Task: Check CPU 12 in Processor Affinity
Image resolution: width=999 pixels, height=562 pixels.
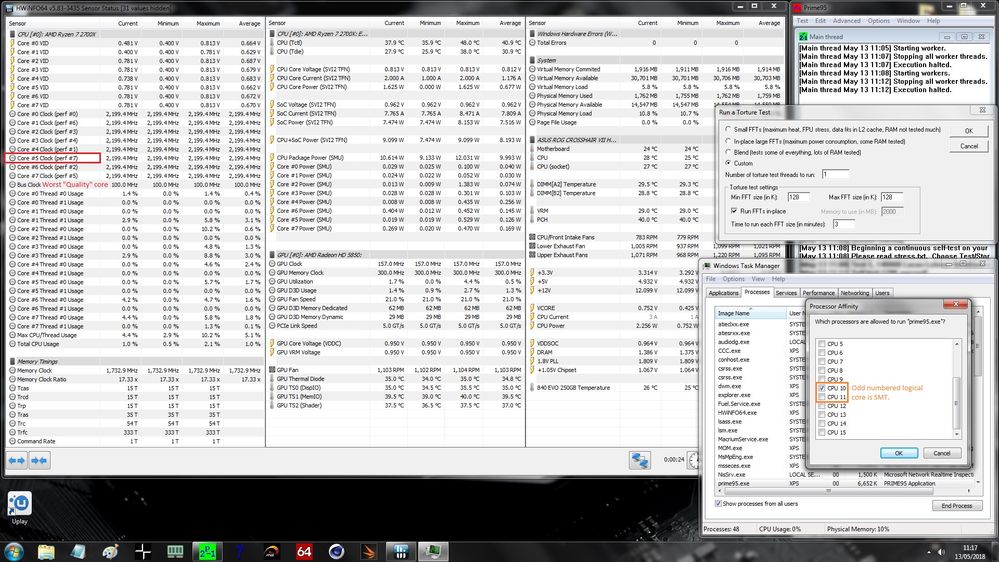Action: pos(822,406)
